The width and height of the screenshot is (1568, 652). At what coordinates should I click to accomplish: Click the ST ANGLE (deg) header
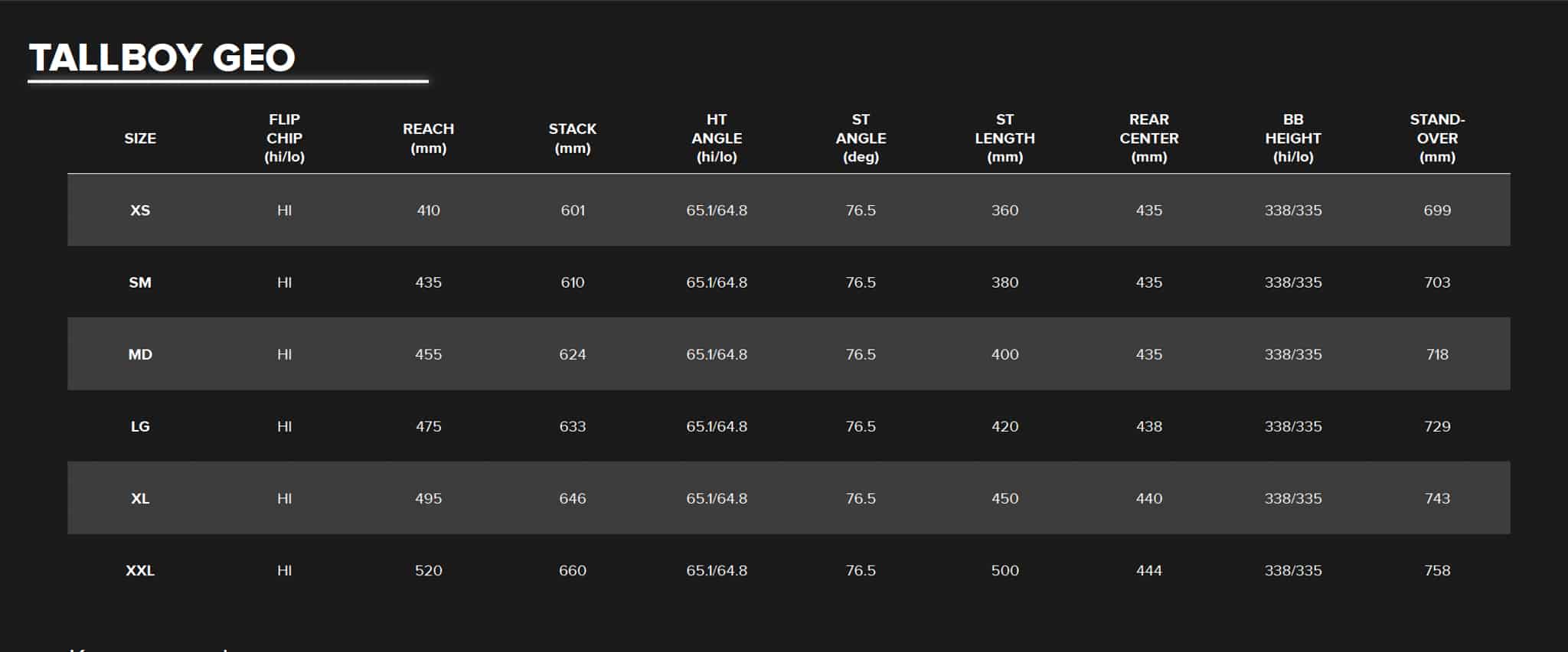pyautogui.click(x=861, y=139)
